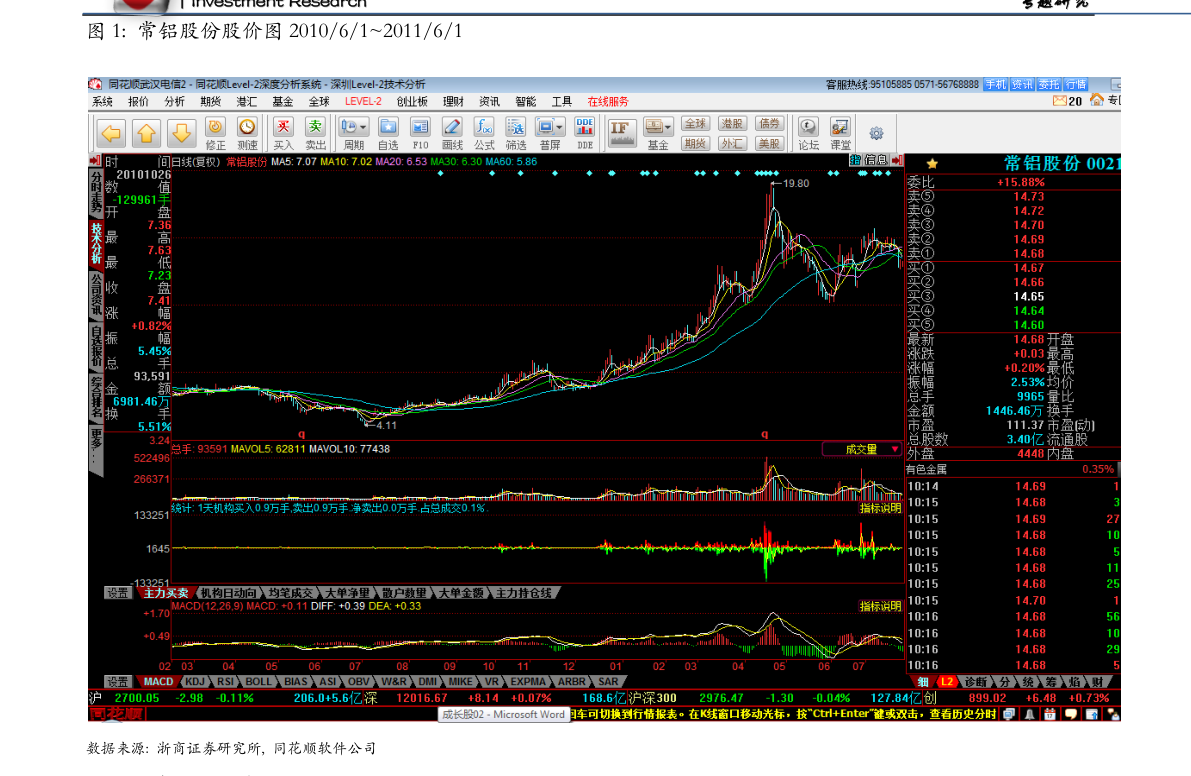Image resolution: width=1191 pixels, height=776 pixels.
Task: Open the 论坛 forum icon
Action: 808,133
